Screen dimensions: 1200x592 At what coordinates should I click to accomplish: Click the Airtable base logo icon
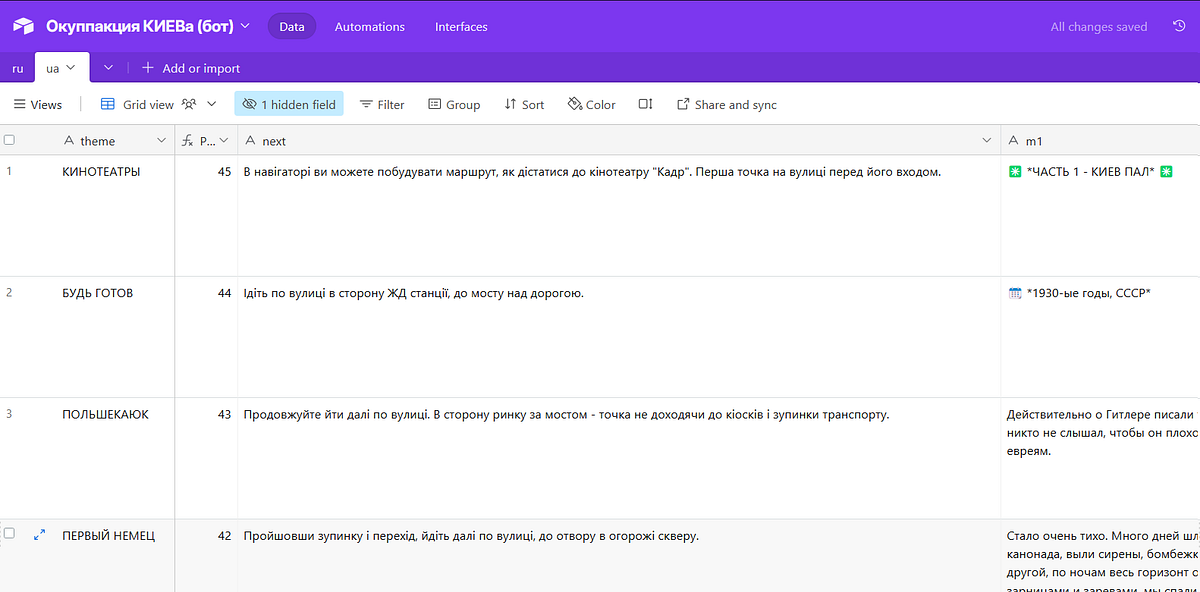[x=23, y=26]
